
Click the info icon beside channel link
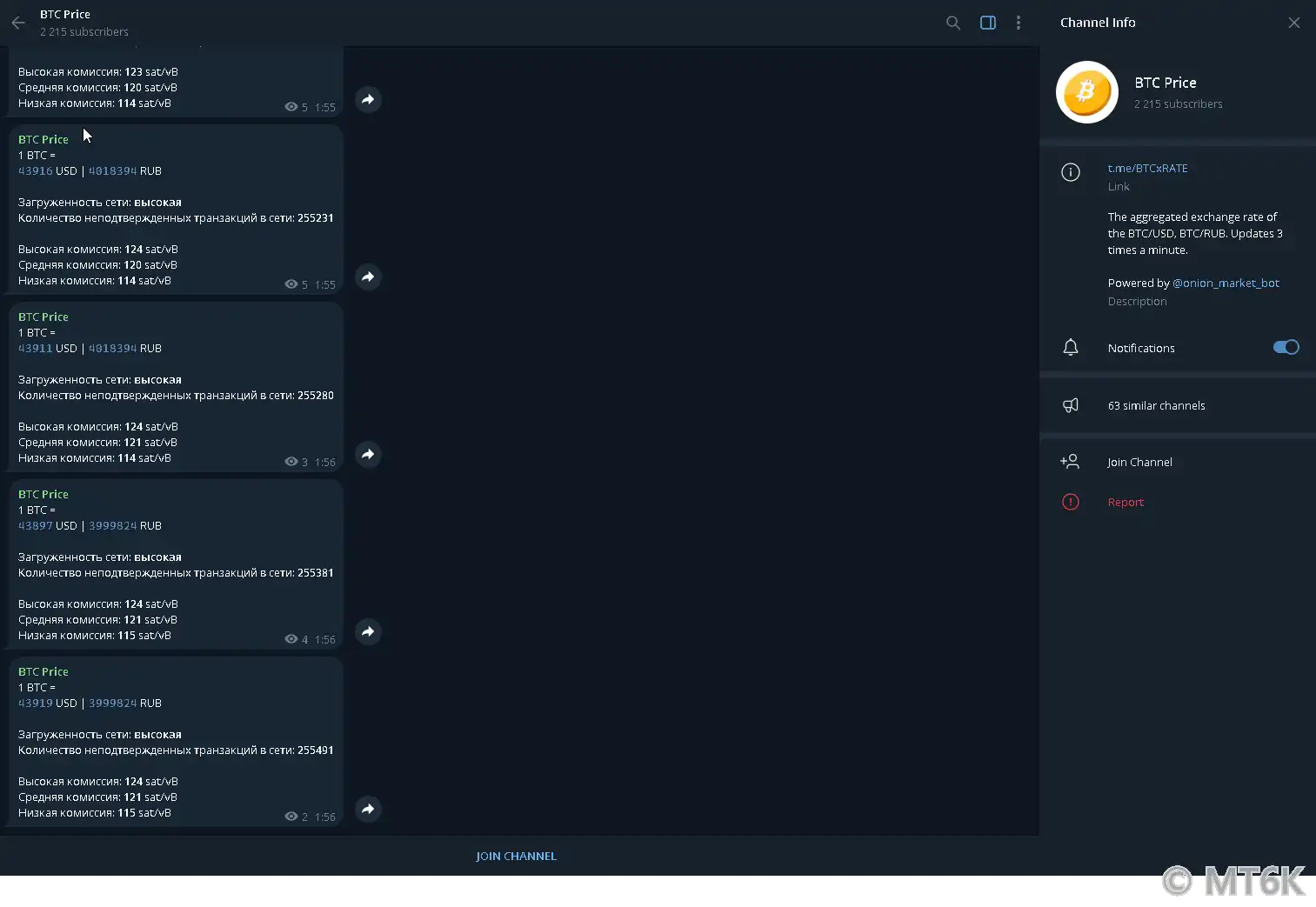1071,172
